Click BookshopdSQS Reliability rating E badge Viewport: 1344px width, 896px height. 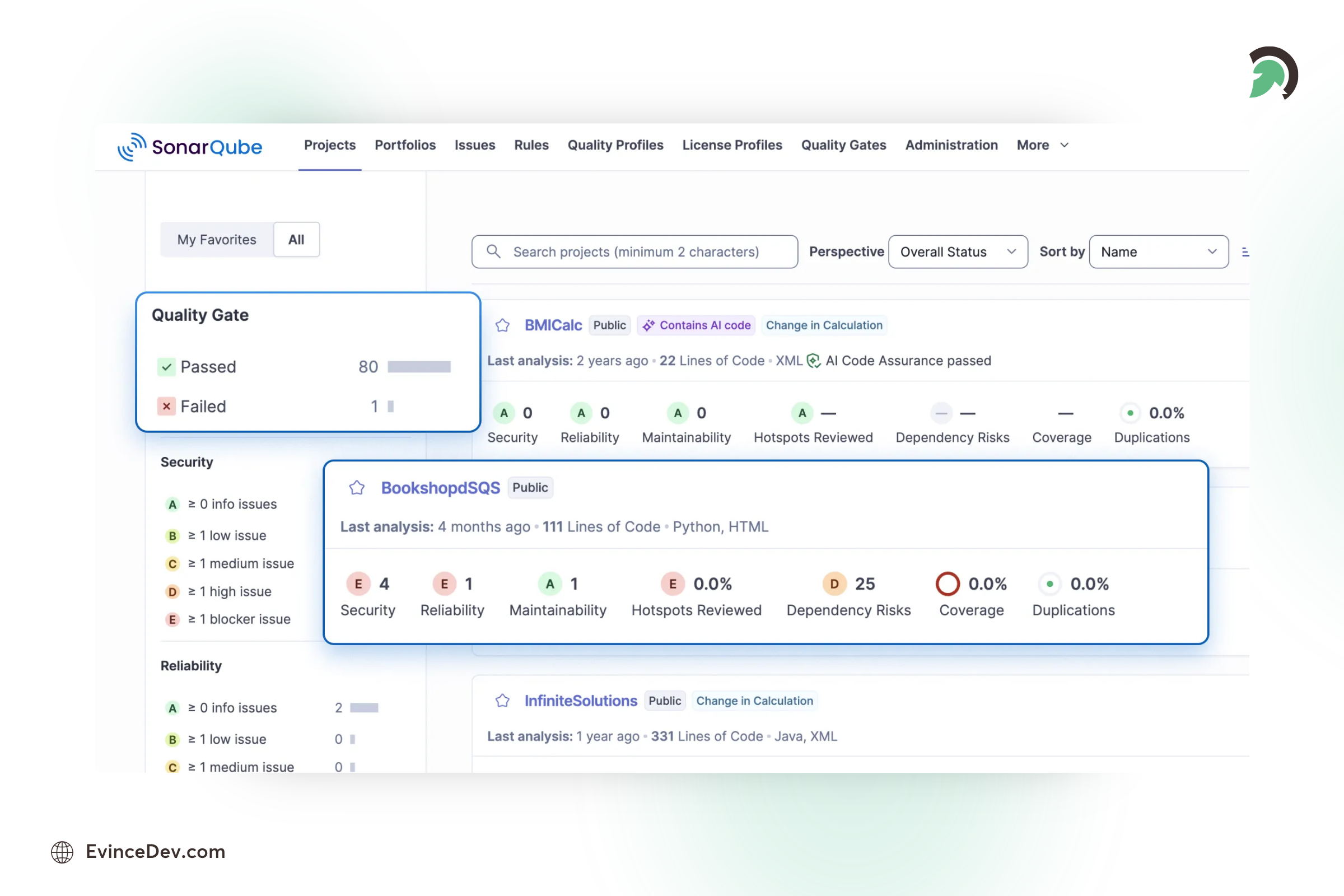pos(444,584)
